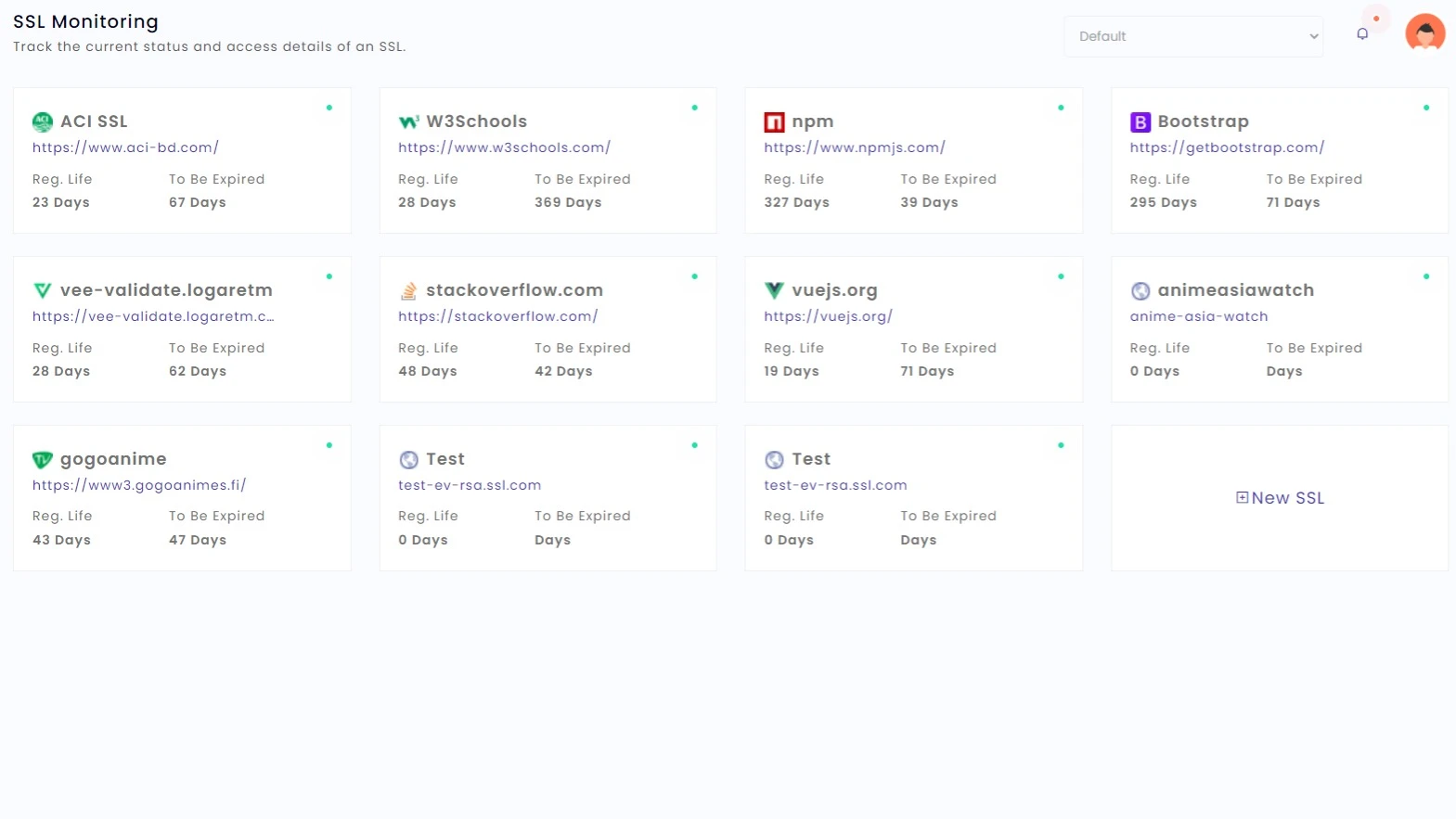
Task: Click the green status dot on Bootstrap card
Action: [x=1426, y=108]
